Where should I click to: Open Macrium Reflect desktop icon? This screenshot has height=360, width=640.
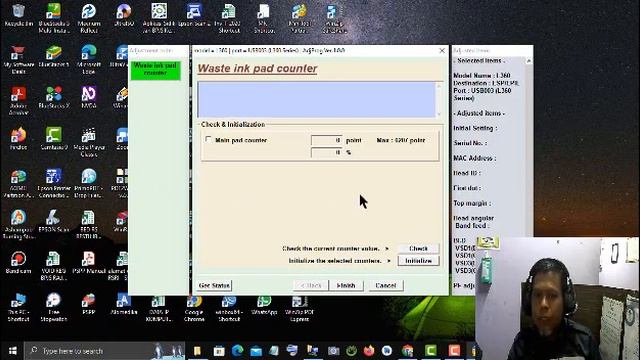pyautogui.click(x=89, y=18)
